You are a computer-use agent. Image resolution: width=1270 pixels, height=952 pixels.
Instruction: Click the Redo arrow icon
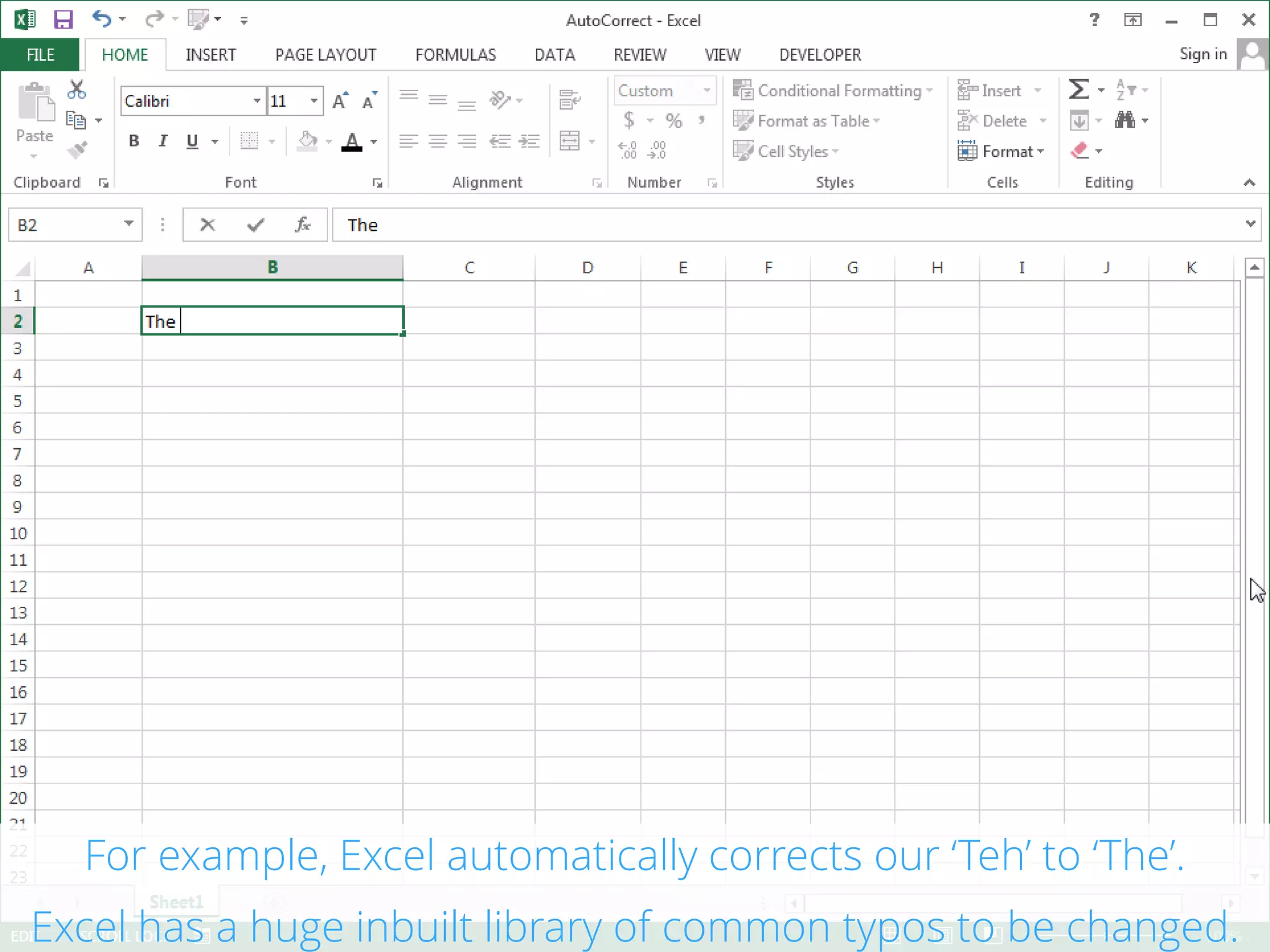(x=153, y=19)
